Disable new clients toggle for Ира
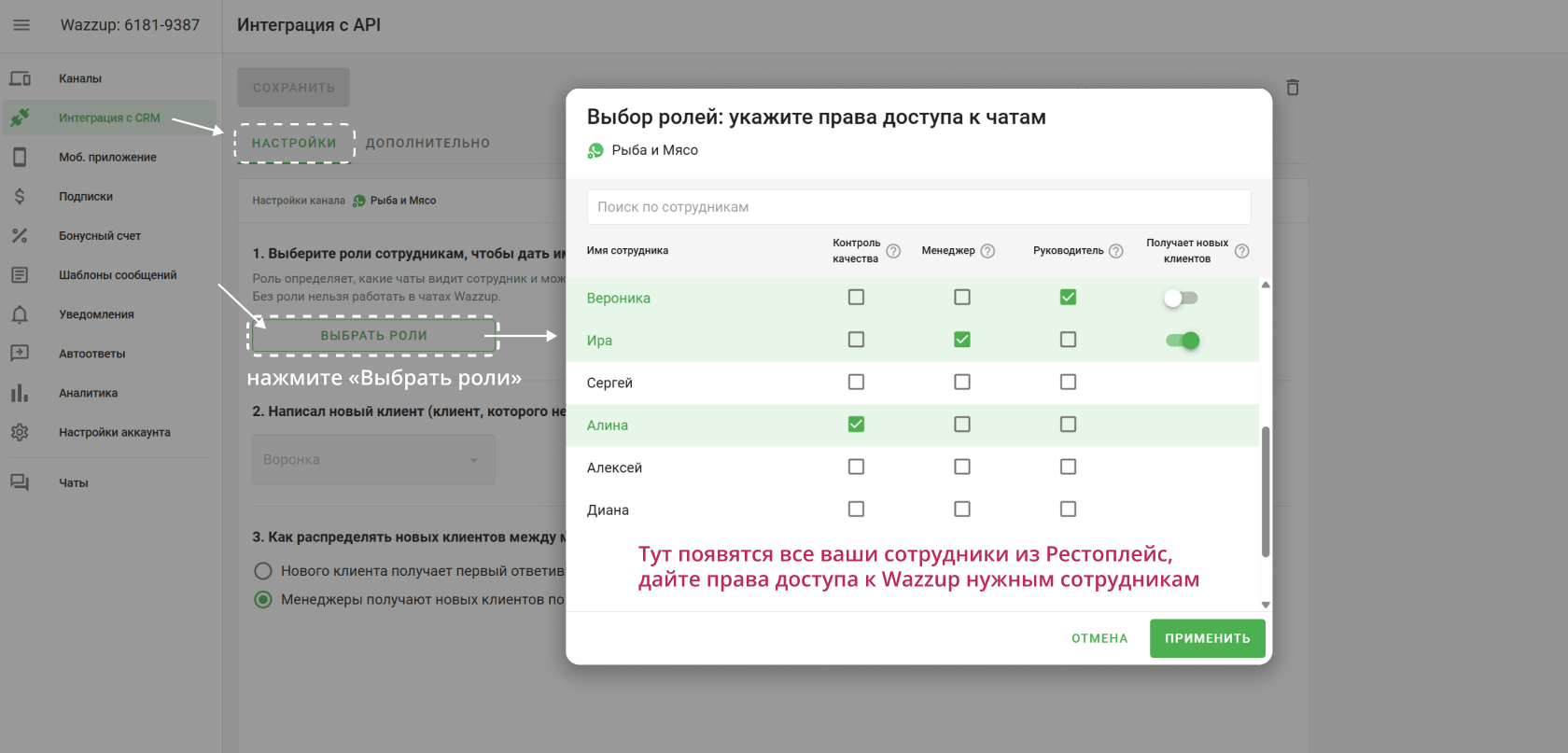The image size is (1568, 753). click(x=1183, y=341)
